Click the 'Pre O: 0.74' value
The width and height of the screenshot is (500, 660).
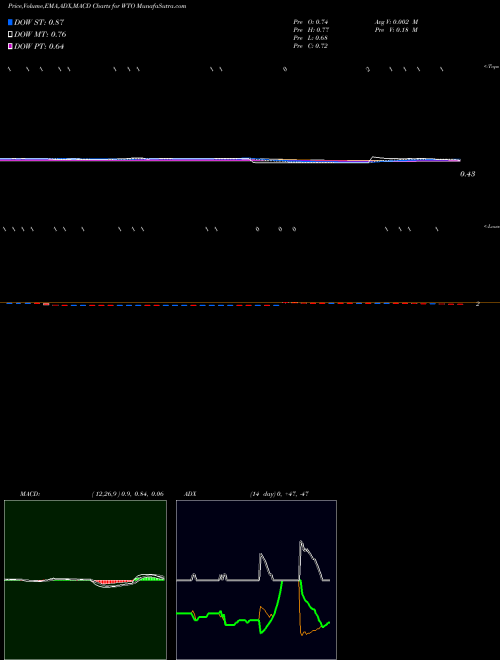coord(311,22)
